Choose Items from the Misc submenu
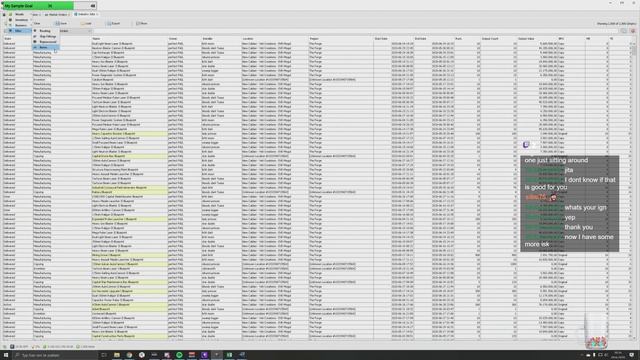 (45, 47)
